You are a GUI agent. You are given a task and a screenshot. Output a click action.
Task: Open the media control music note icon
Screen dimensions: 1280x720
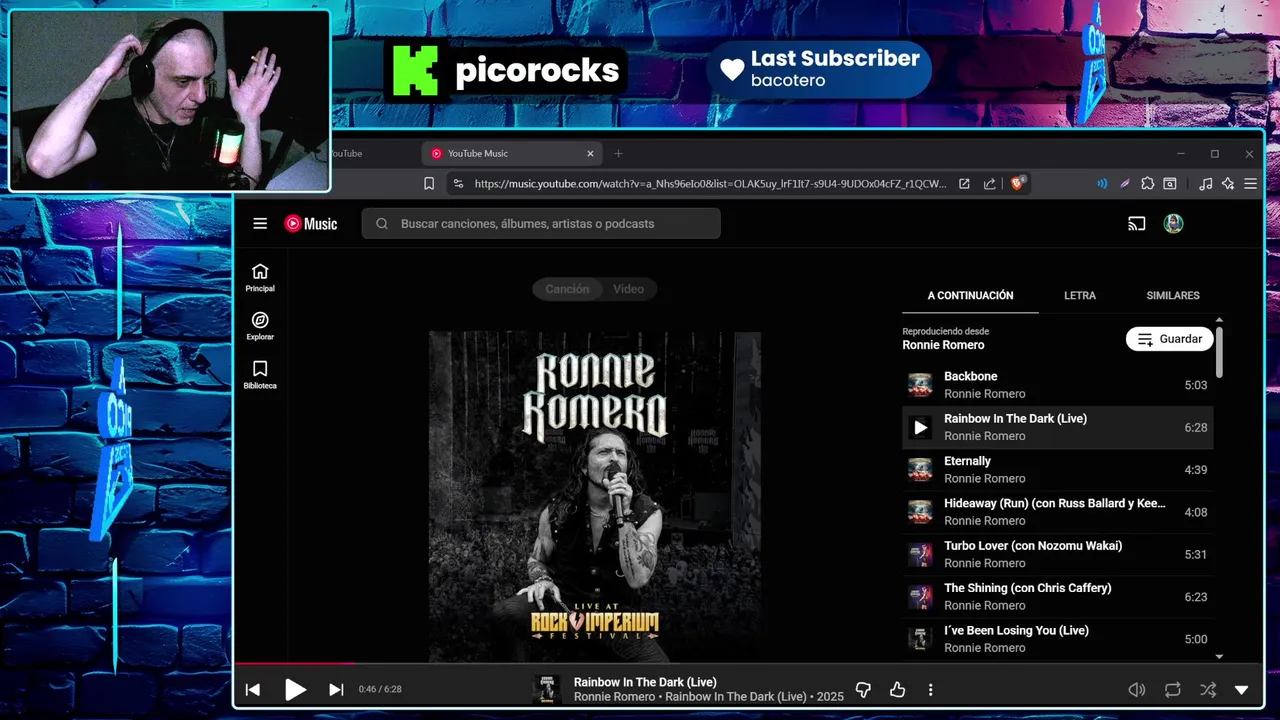pyautogui.click(x=1206, y=184)
